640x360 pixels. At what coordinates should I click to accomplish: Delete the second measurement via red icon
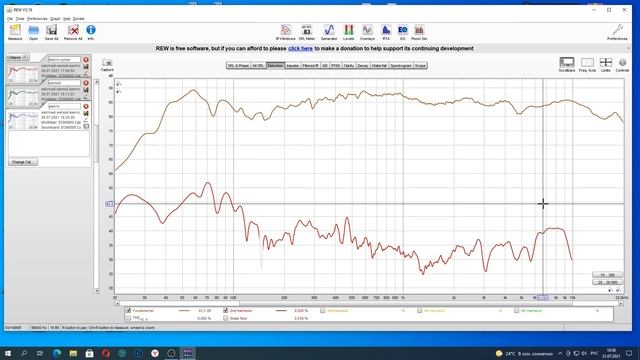pyautogui.click(x=86, y=83)
